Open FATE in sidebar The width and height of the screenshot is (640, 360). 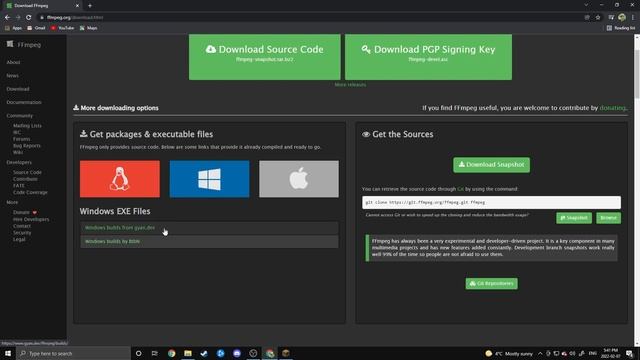(18, 185)
